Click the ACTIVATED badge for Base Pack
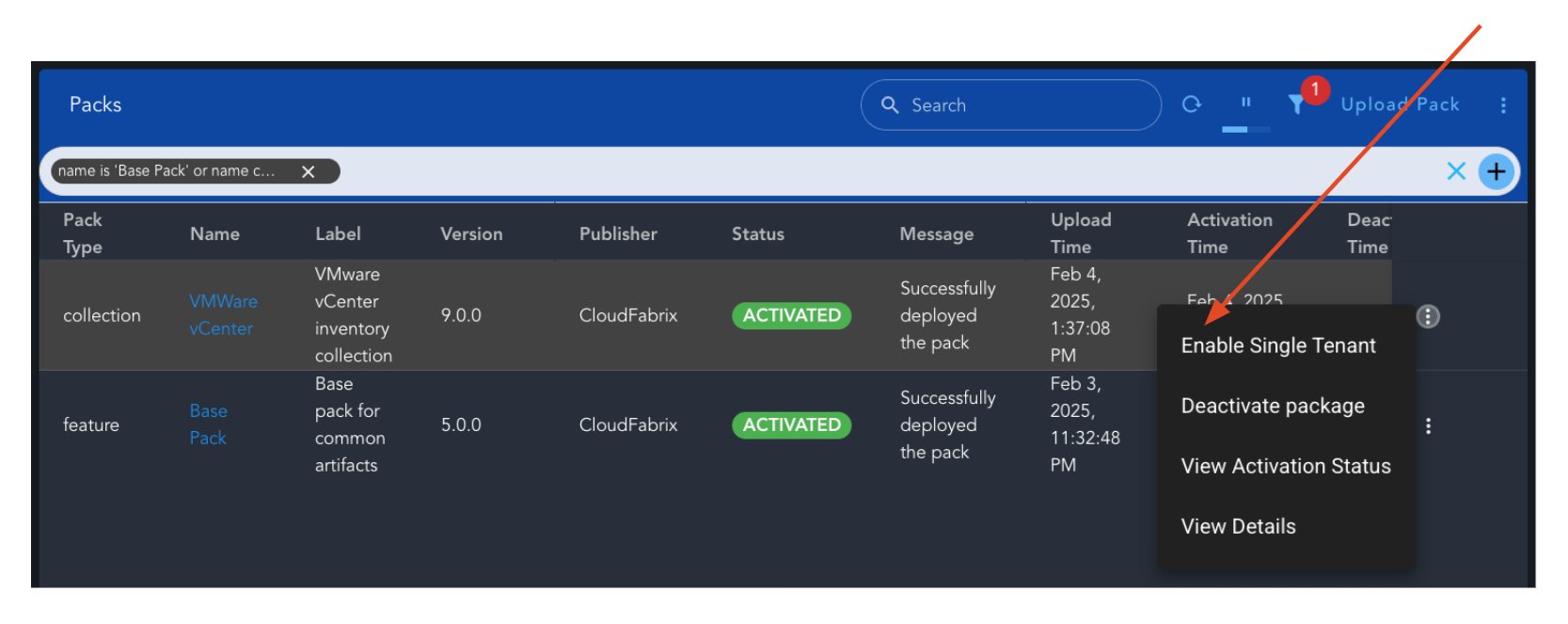The image size is (1568, 624). click(x=791, y=425)
